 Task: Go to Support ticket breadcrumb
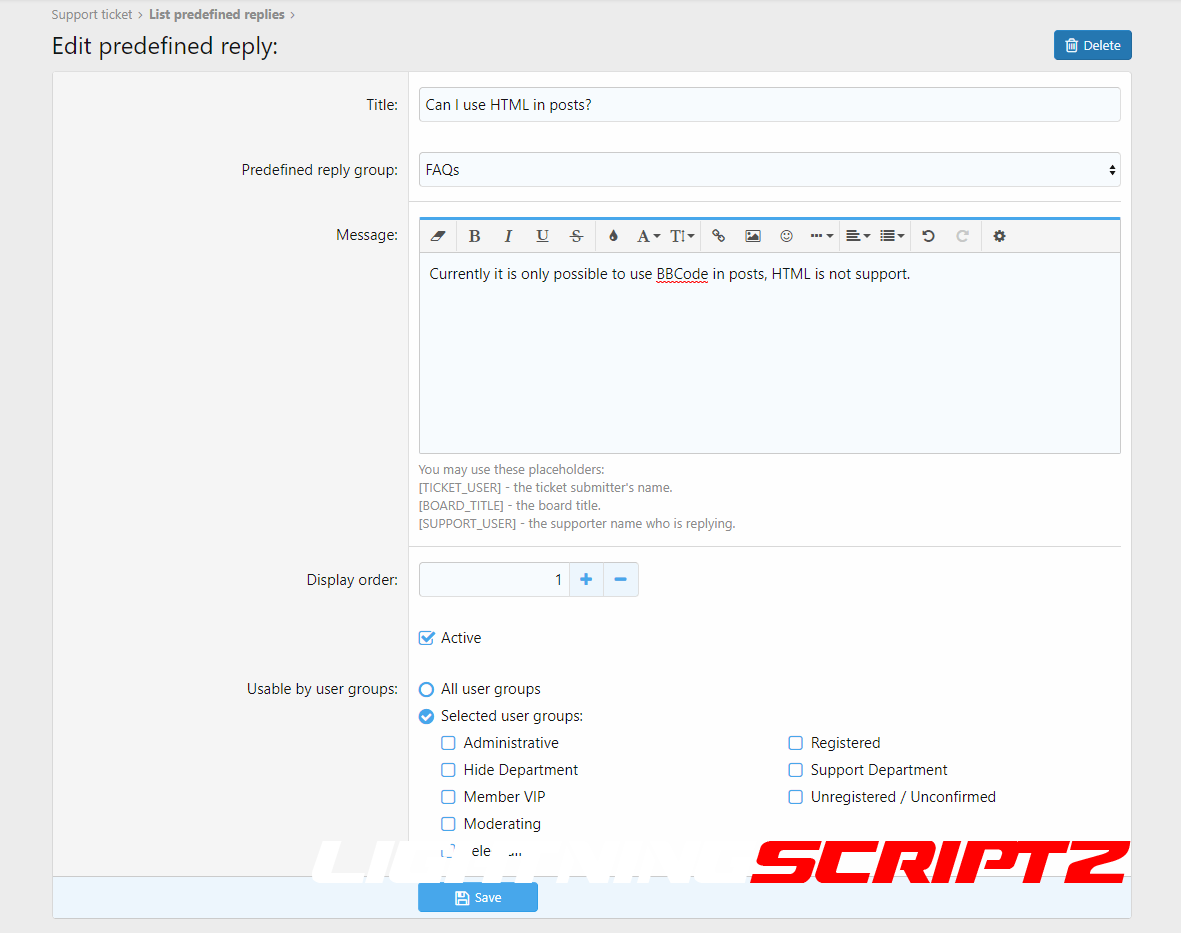click(92, 15)
